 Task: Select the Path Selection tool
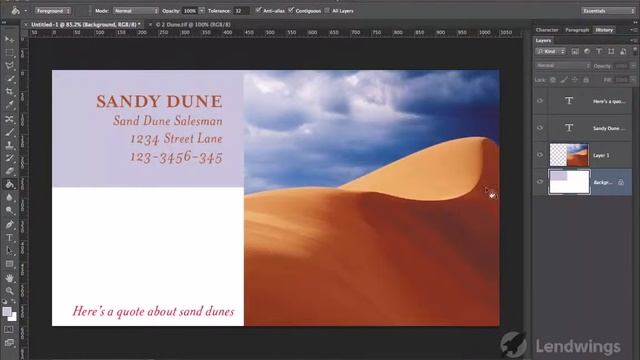[9, 251]
